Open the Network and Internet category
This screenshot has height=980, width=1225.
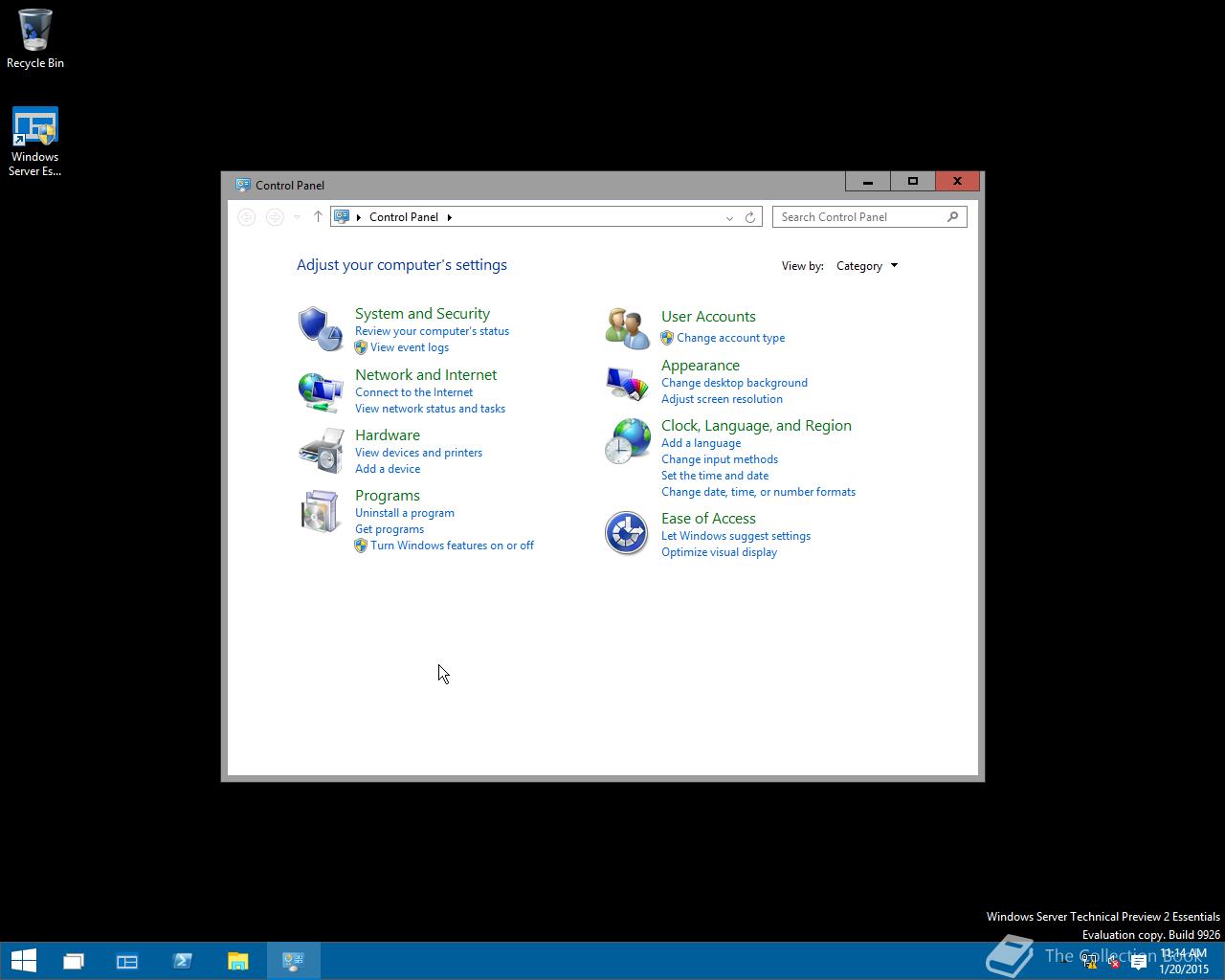426,375
